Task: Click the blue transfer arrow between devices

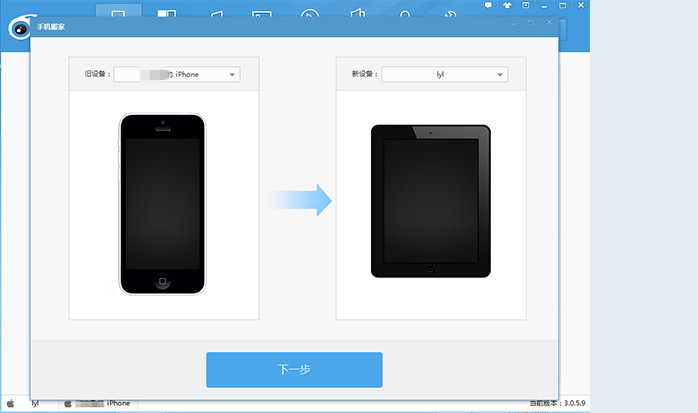Action: 299,199
